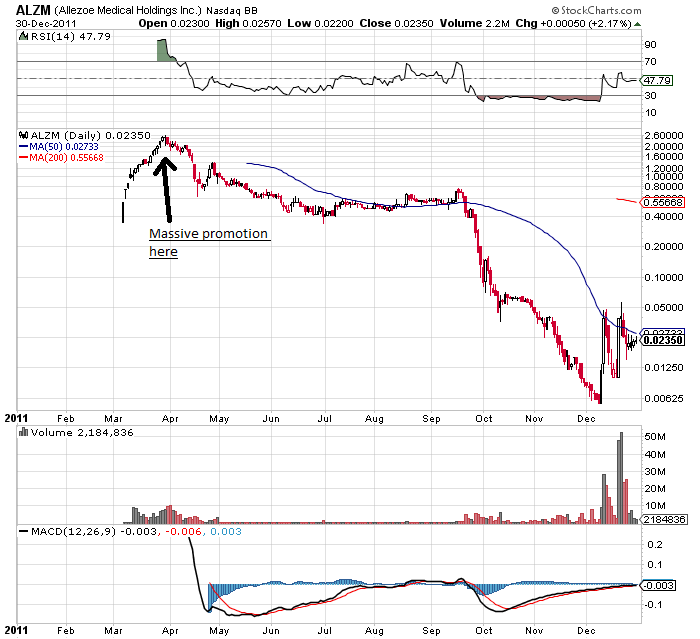Click the 'Massive promotion here' annotation text

pos(208,242)
